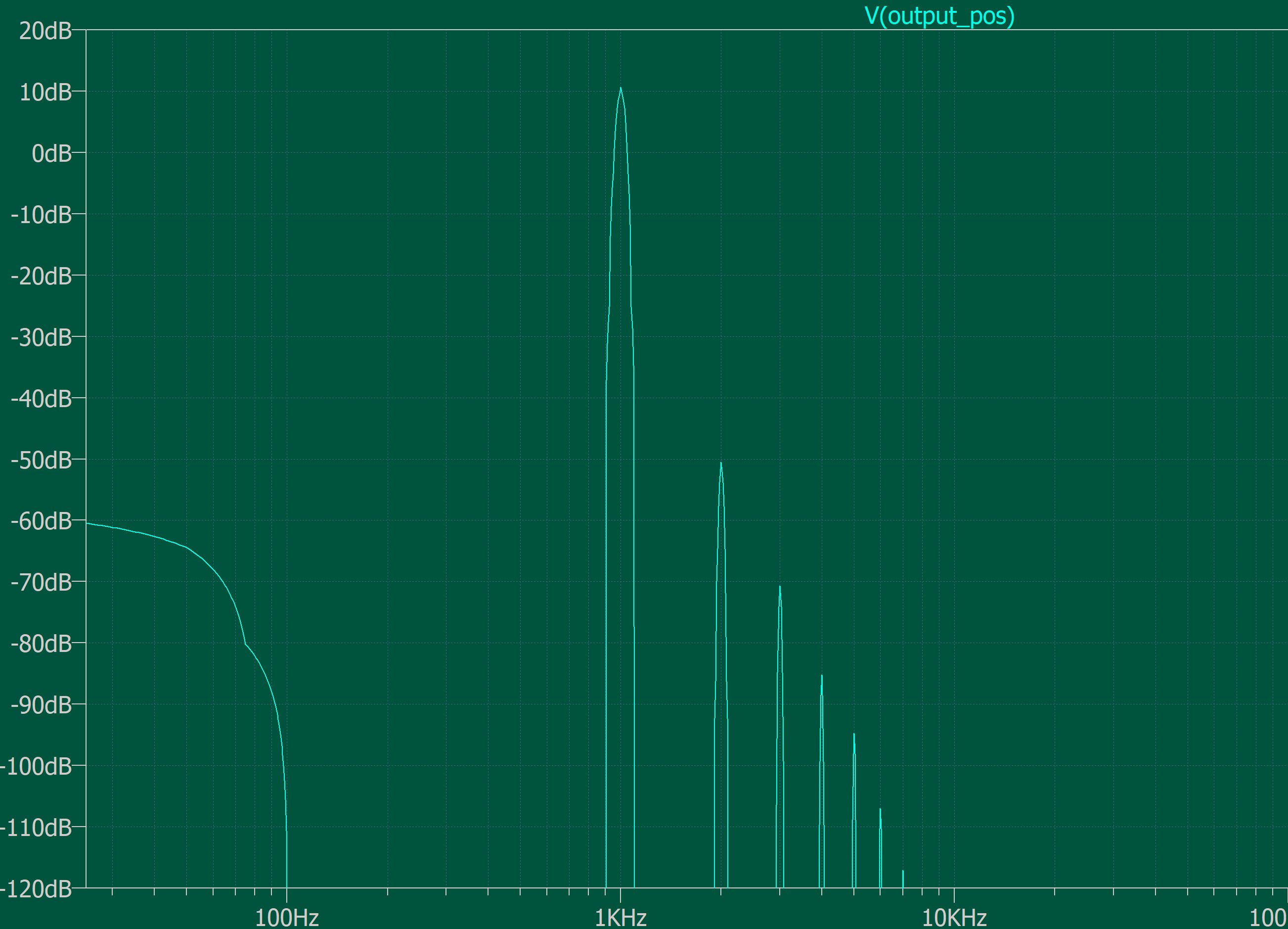
Task: Click the 1KHz fundamental peak tip
Action: tap(620, 88)
